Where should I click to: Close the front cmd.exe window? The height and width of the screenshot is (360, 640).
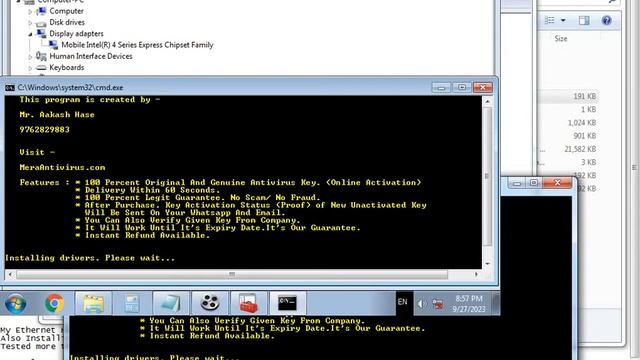tap(483, 87)
